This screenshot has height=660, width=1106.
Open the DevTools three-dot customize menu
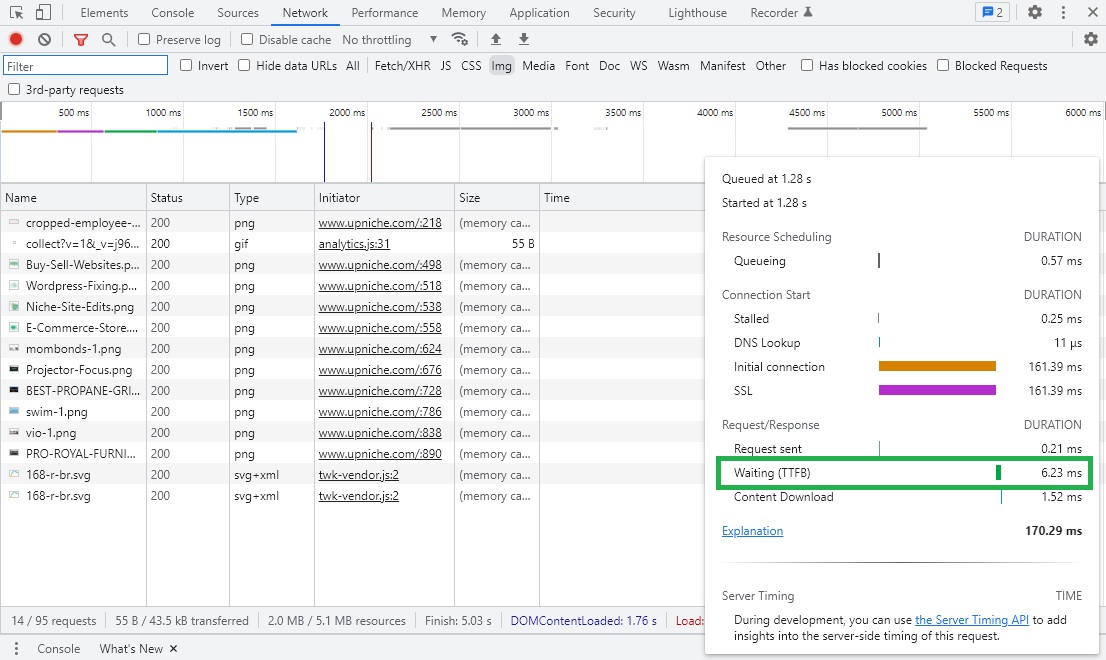click(x=1063, y=13)
